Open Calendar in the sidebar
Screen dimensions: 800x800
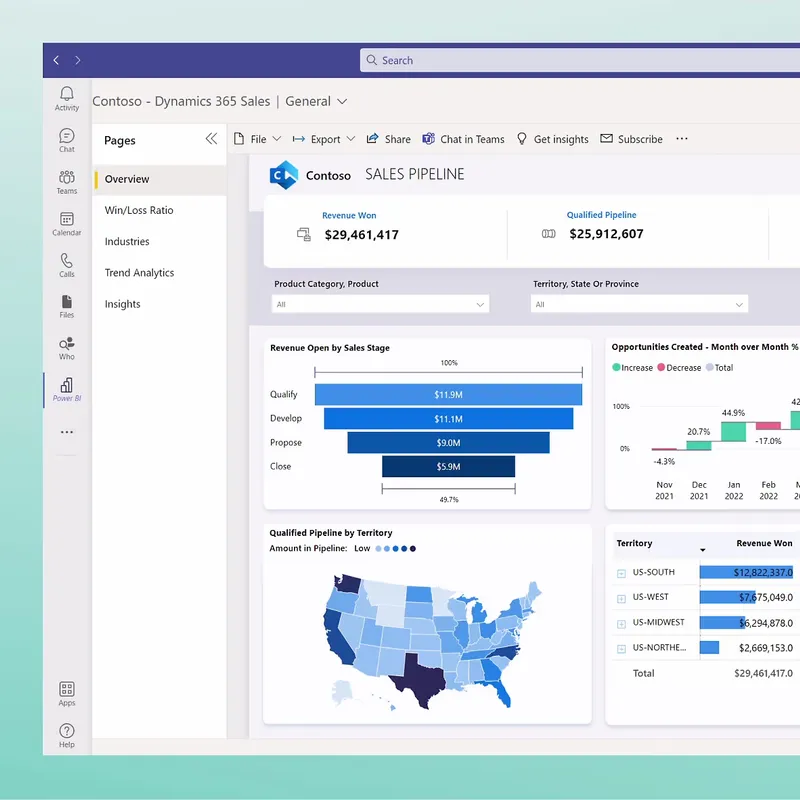tap(67, 223)
